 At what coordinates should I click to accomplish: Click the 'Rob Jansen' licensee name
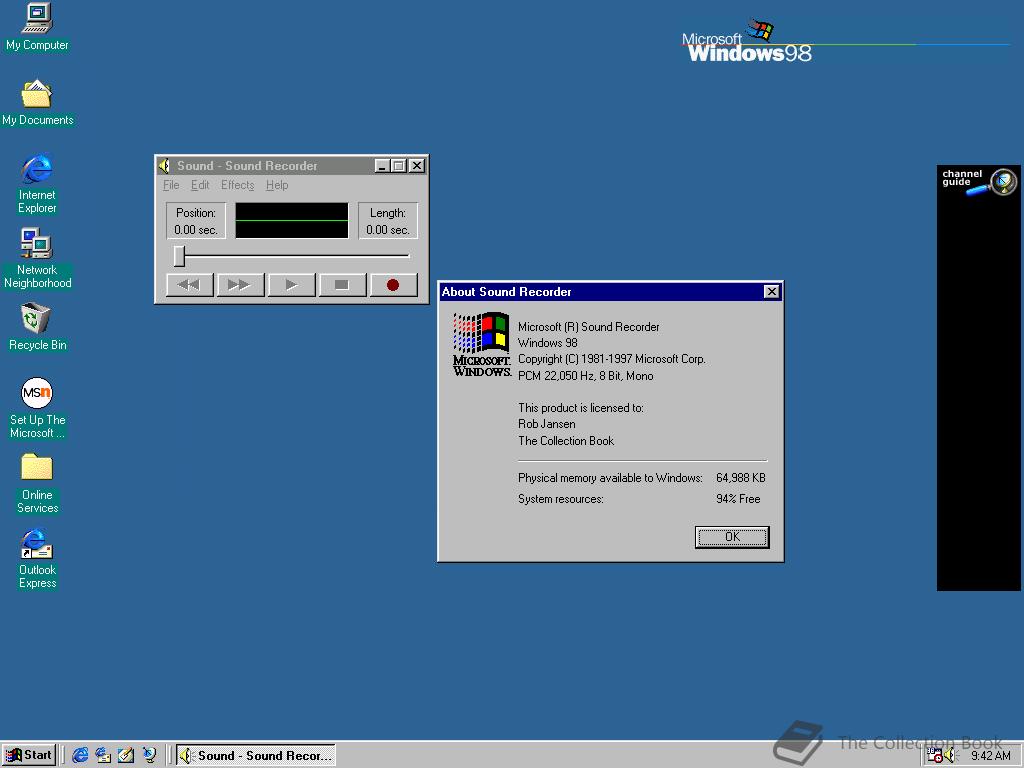(x=547, y=424)
